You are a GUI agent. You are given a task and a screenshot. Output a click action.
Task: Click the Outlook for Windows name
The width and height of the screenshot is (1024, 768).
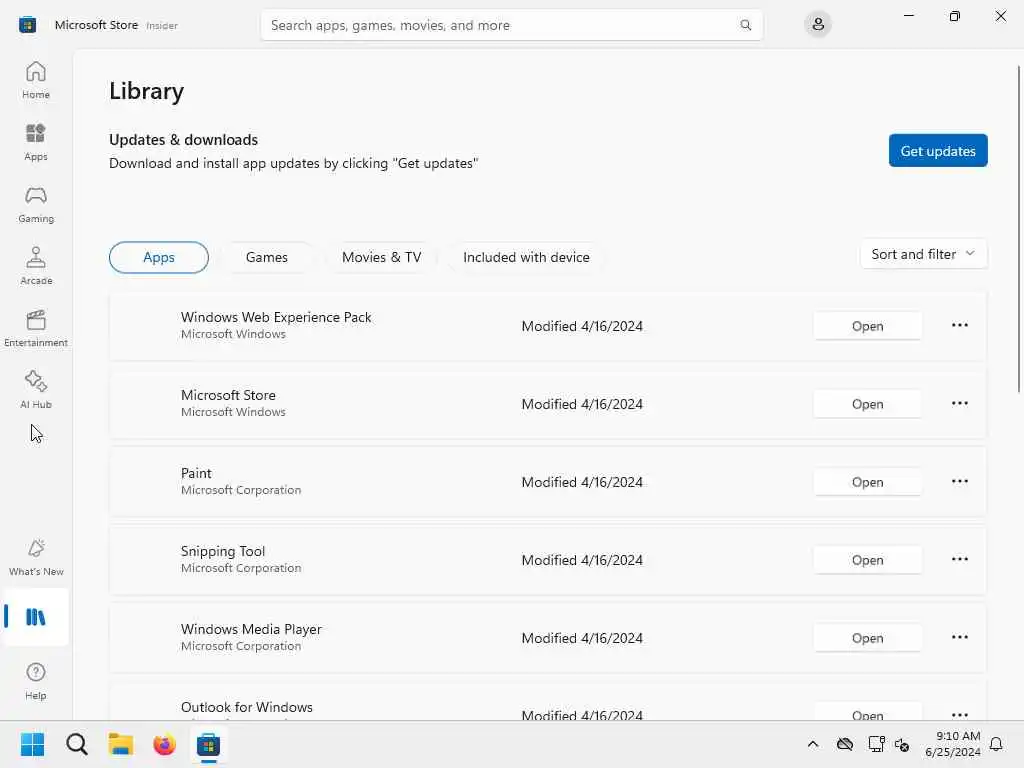(247, 707)
